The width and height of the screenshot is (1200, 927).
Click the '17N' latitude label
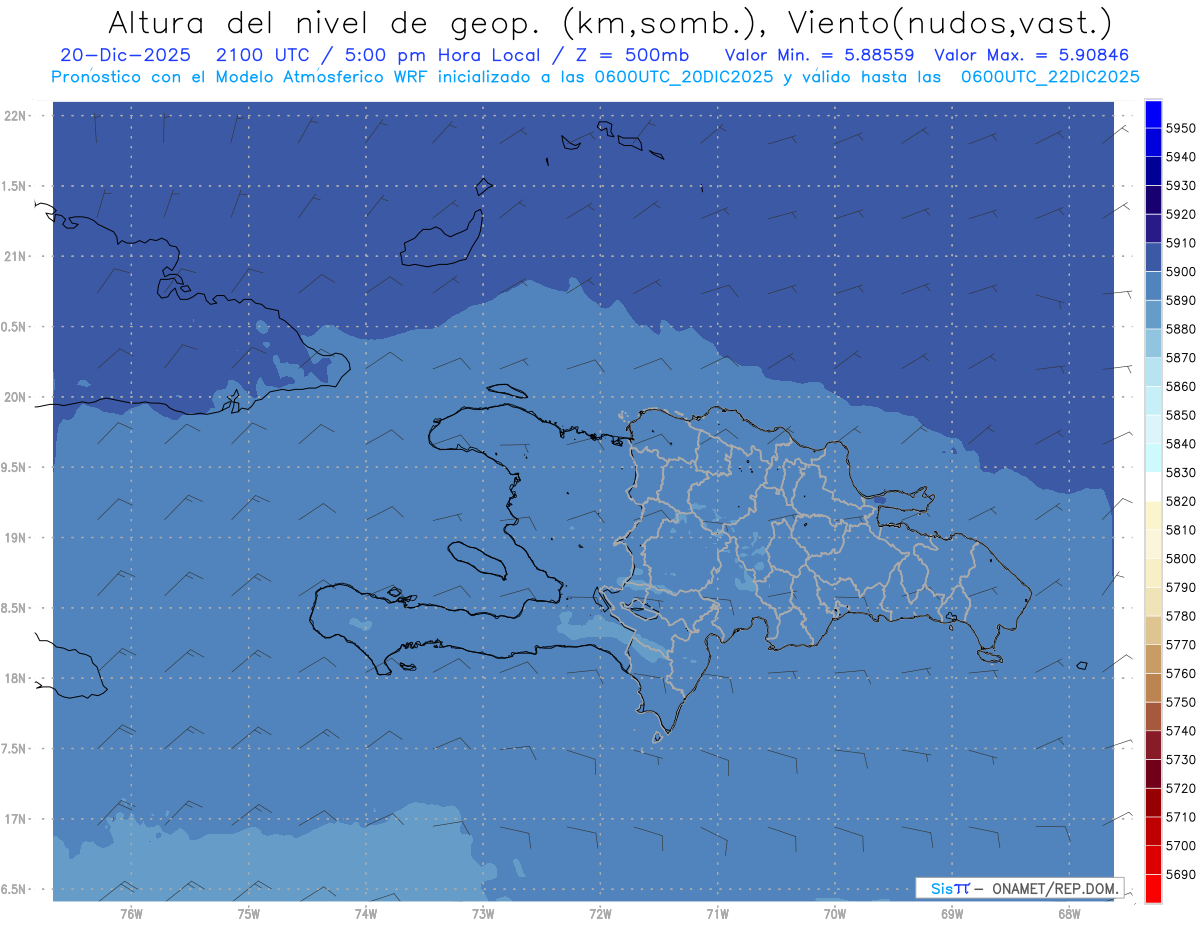[15, 819]
